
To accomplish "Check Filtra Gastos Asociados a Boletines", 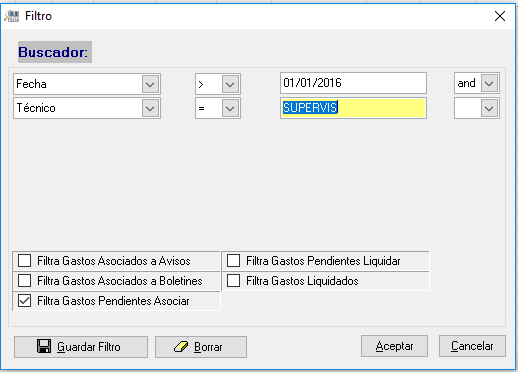I will (x=24, y=281).
